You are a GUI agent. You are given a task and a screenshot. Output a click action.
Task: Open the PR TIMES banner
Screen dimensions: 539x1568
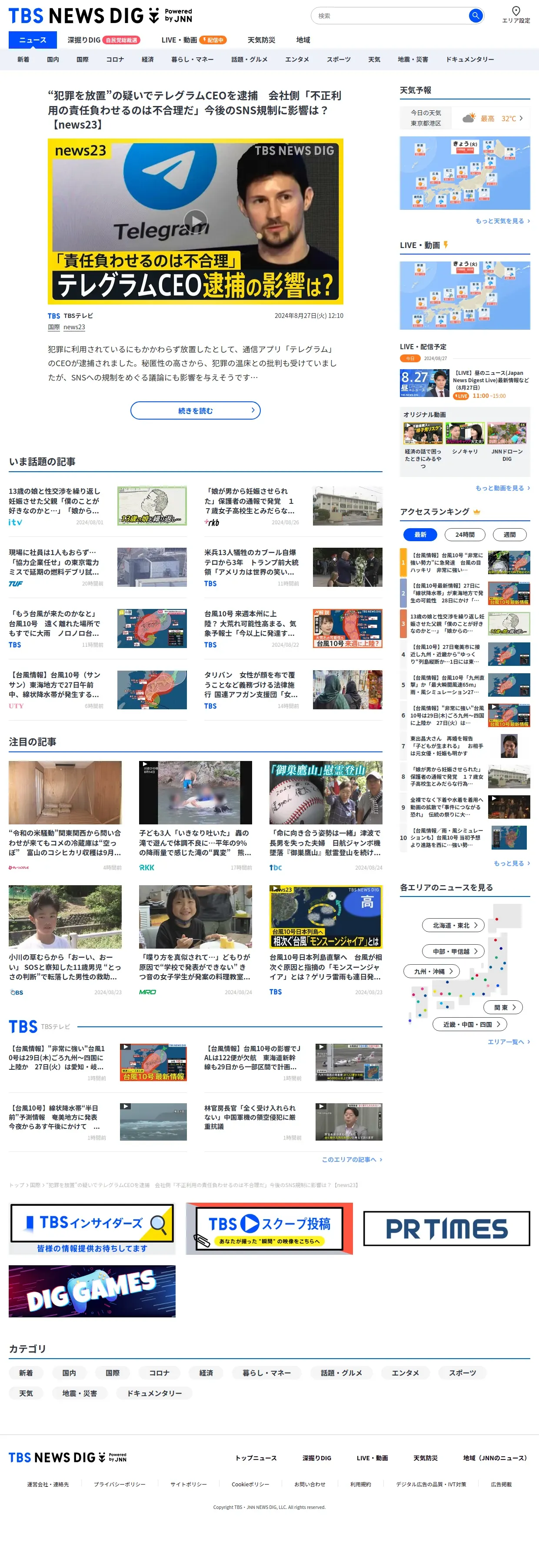point(446,1228)
